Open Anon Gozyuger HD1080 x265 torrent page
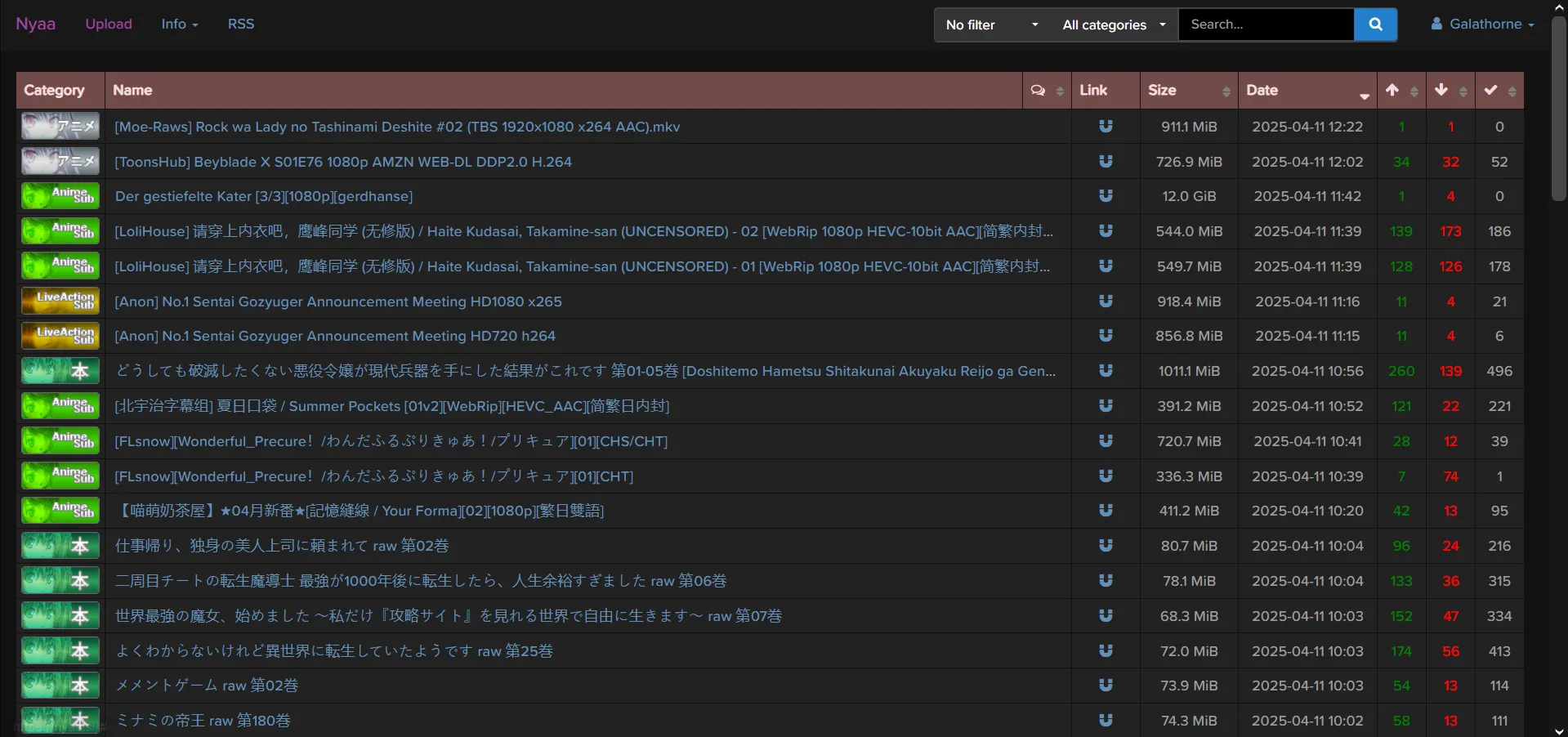The width and height of the screenshot is (1568, 737). 338,301
